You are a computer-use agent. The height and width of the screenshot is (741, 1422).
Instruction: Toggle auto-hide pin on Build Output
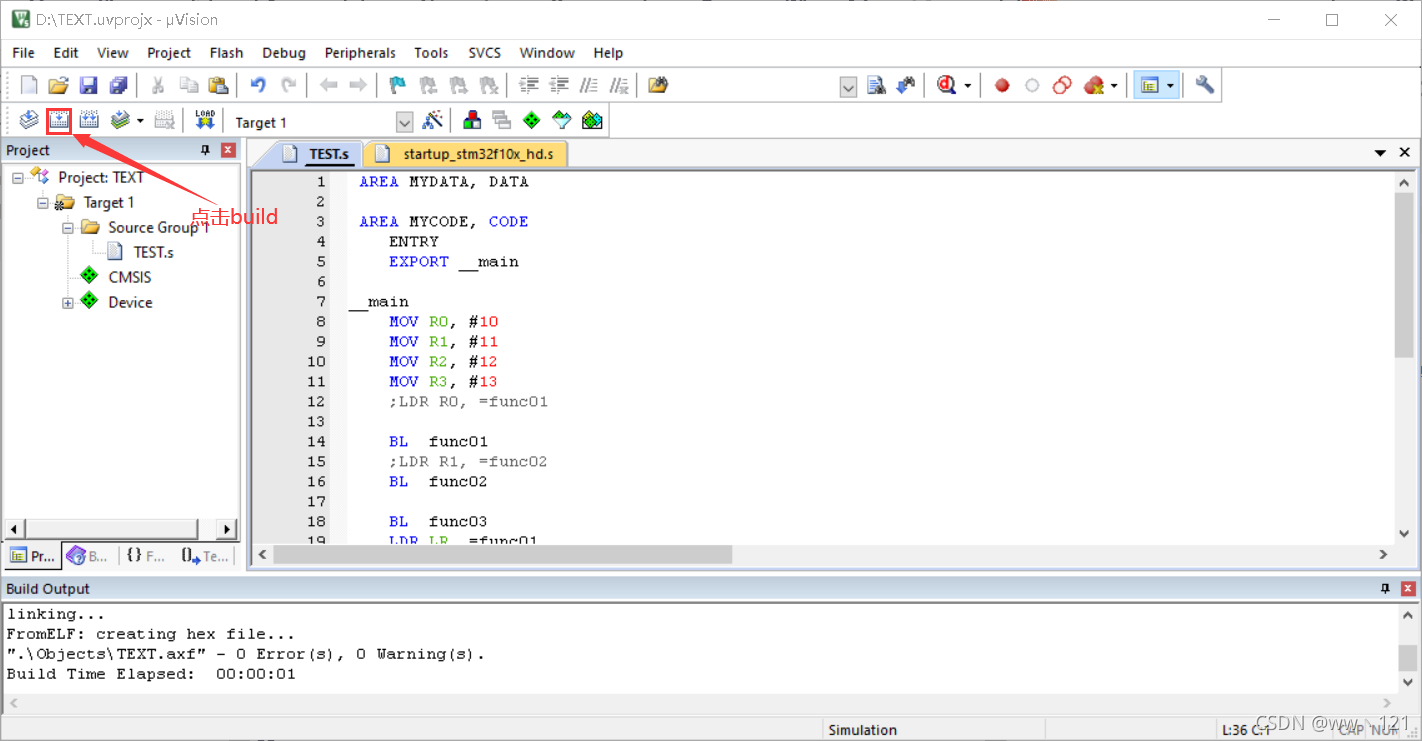[1385, 588]
